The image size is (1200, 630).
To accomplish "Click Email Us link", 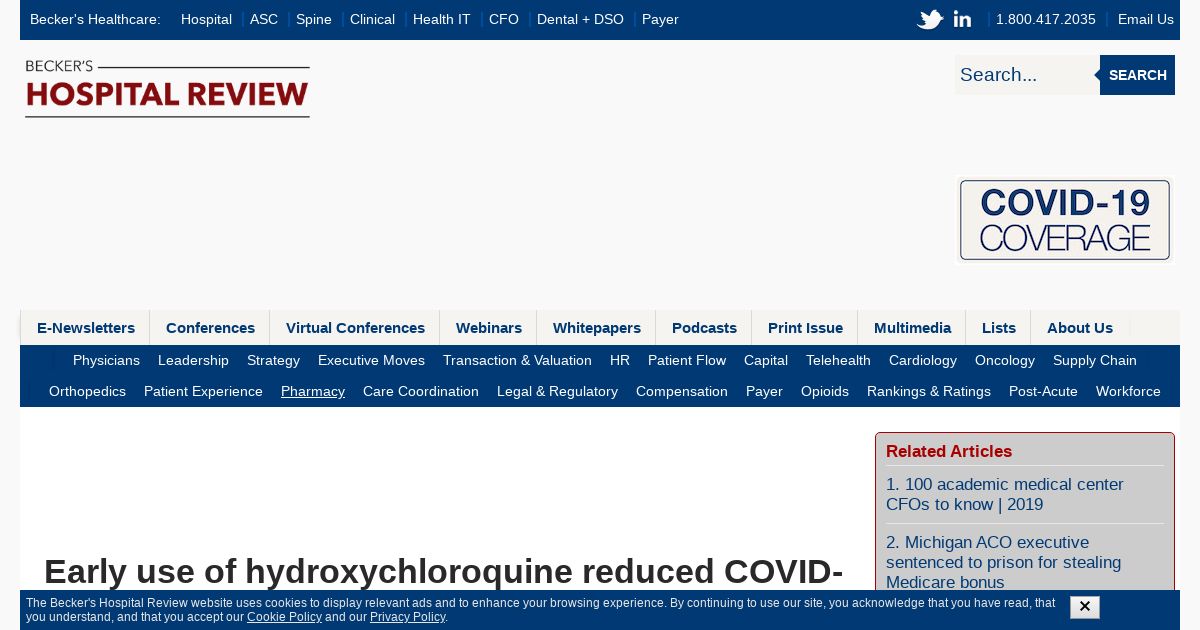I will [x=1146, y=19].
